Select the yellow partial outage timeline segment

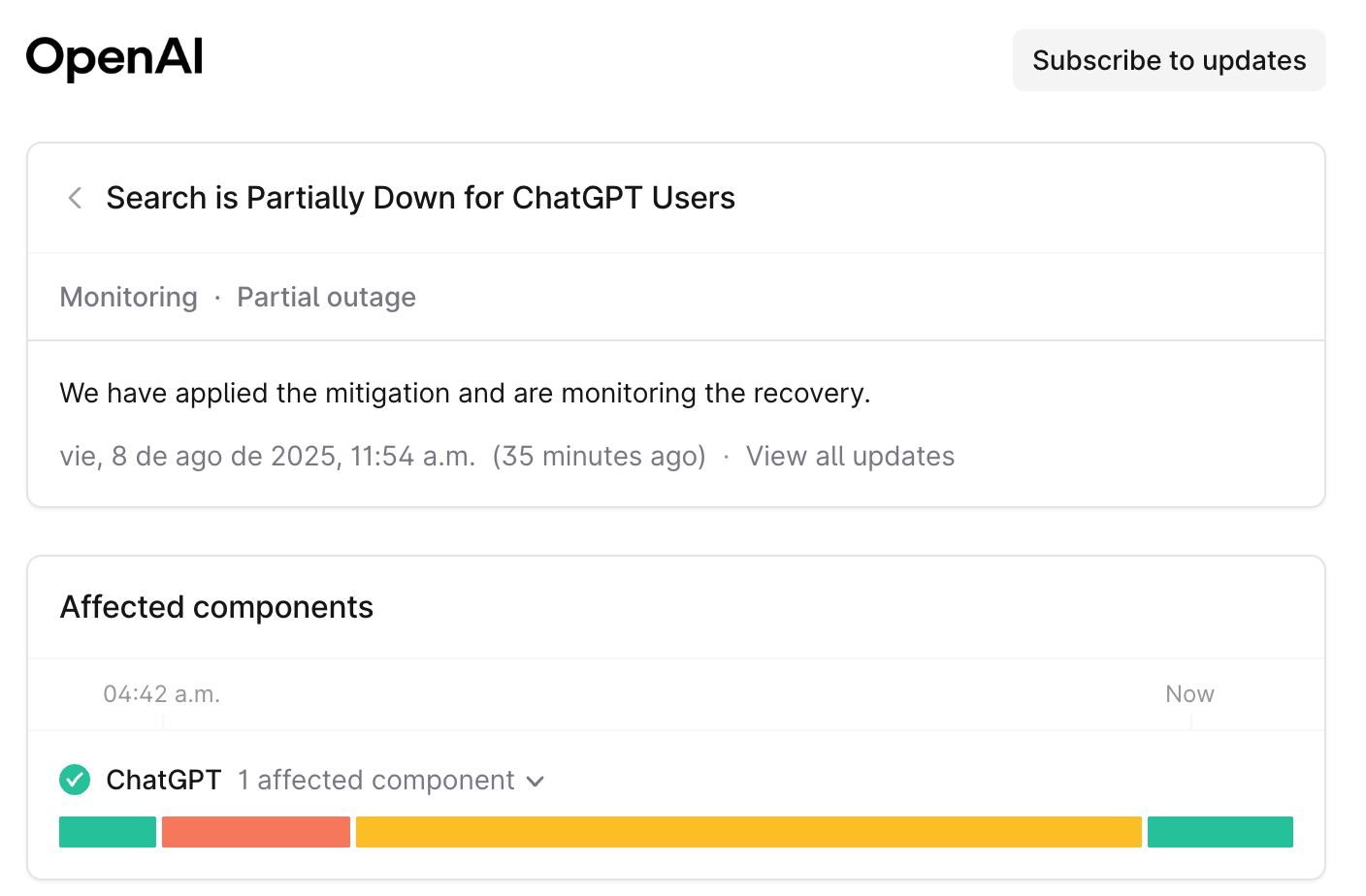749,832
